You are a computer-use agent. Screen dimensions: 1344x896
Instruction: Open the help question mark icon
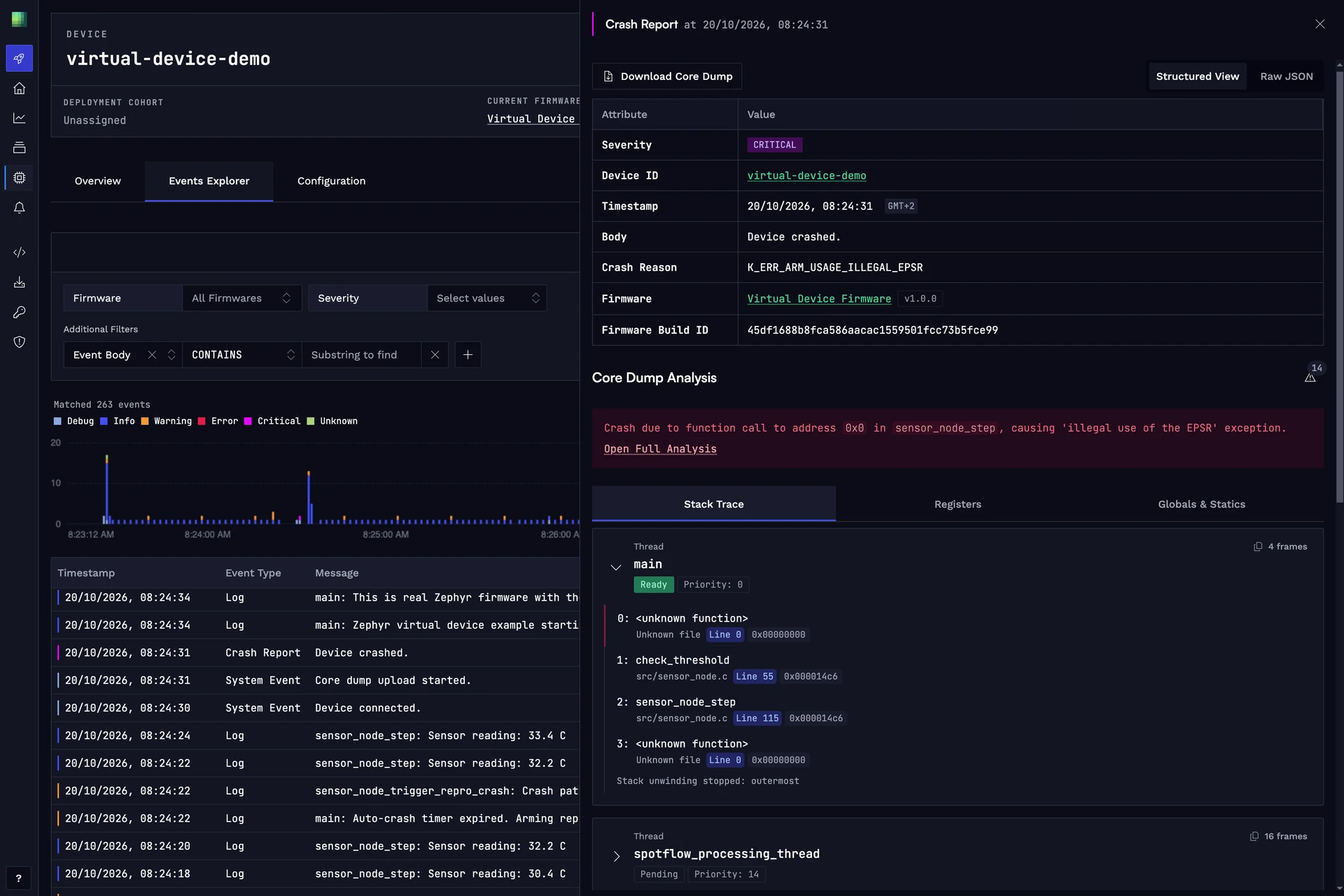(x=19, y=878)
